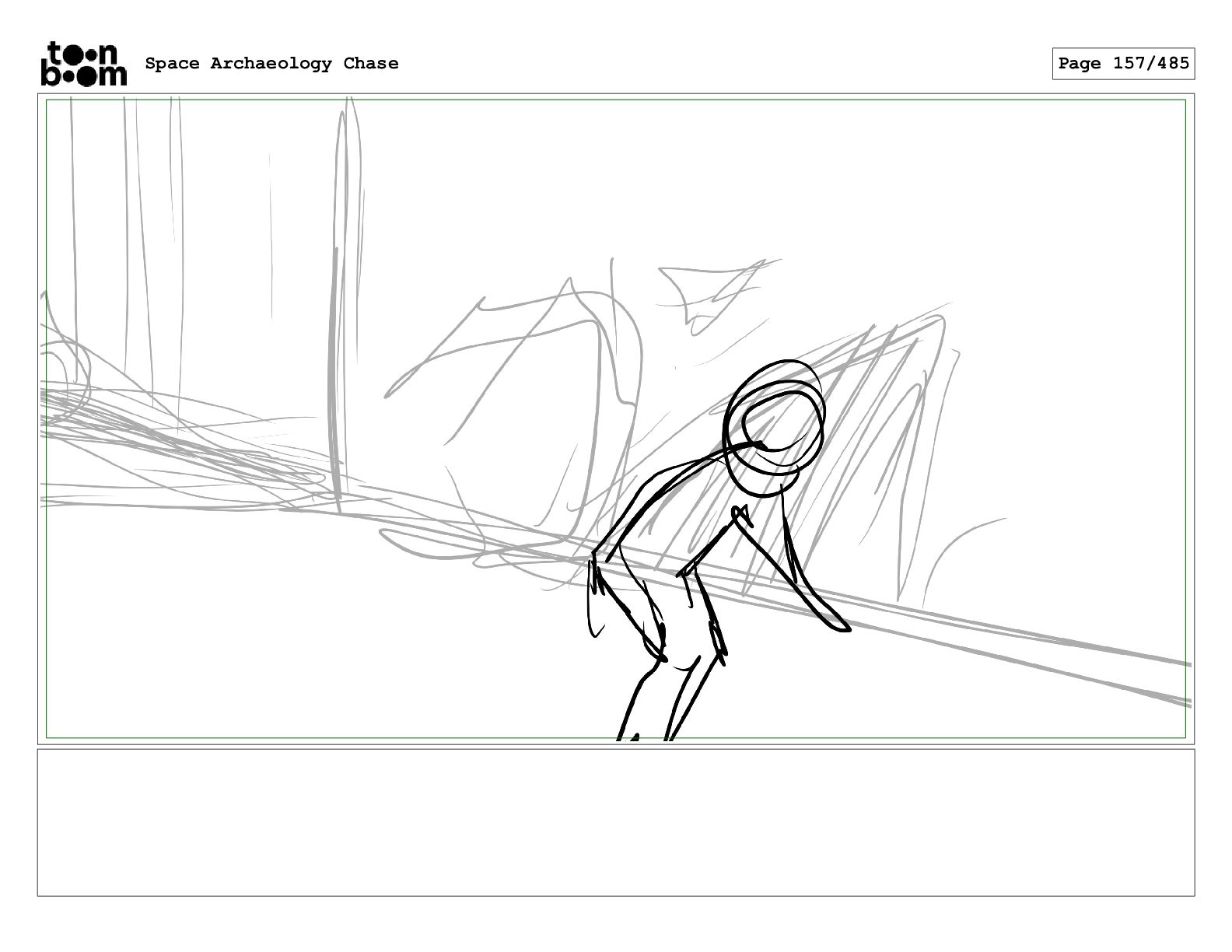Screen dimensions: 1232x952
Task: Click the Toon Boom logo
Action: click(x=83, y=64)
